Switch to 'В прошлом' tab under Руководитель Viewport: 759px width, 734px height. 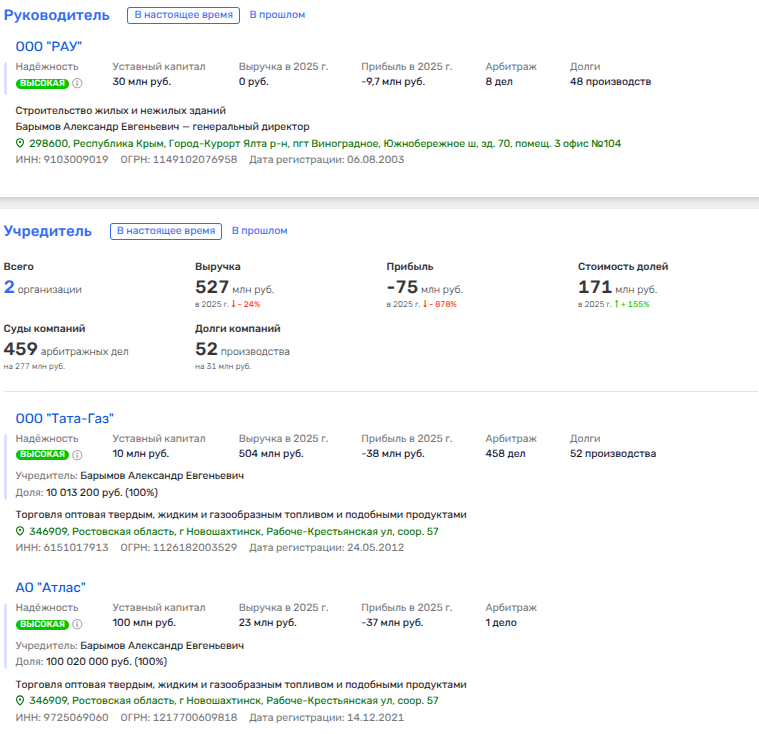tap(277, 15)
